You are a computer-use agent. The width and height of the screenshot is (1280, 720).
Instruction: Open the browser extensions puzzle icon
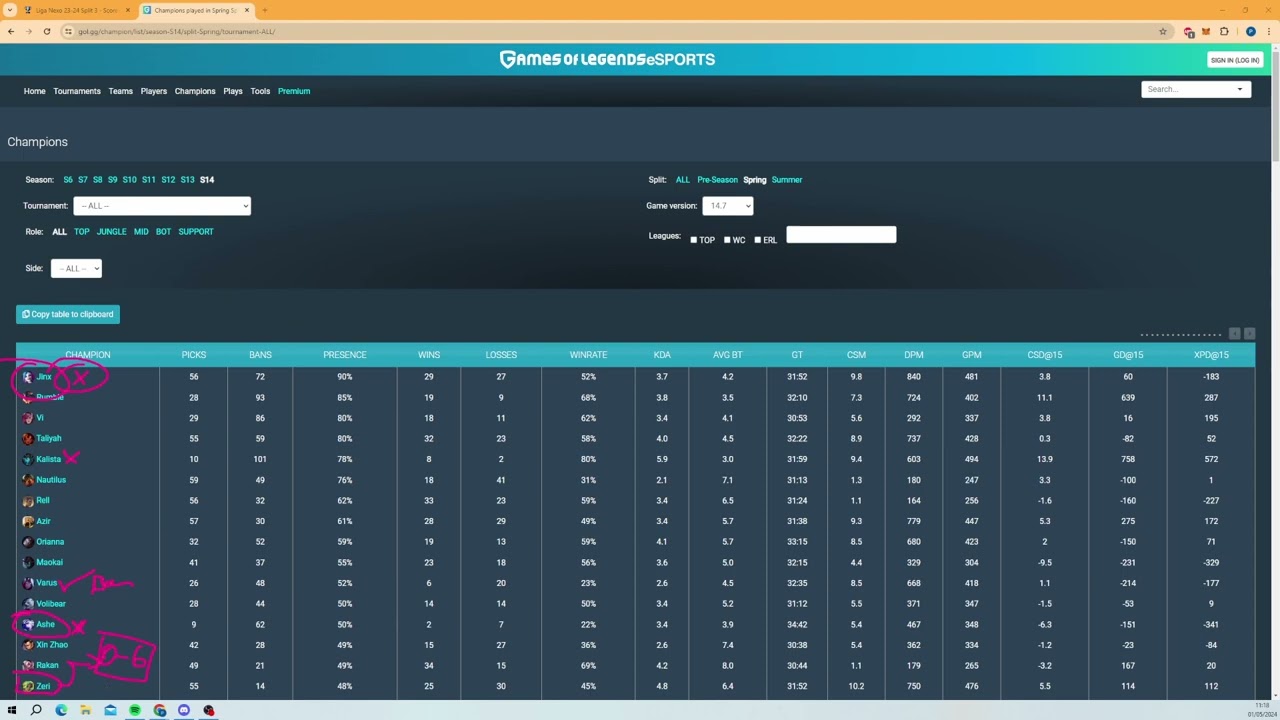(x=1224, y=31)
